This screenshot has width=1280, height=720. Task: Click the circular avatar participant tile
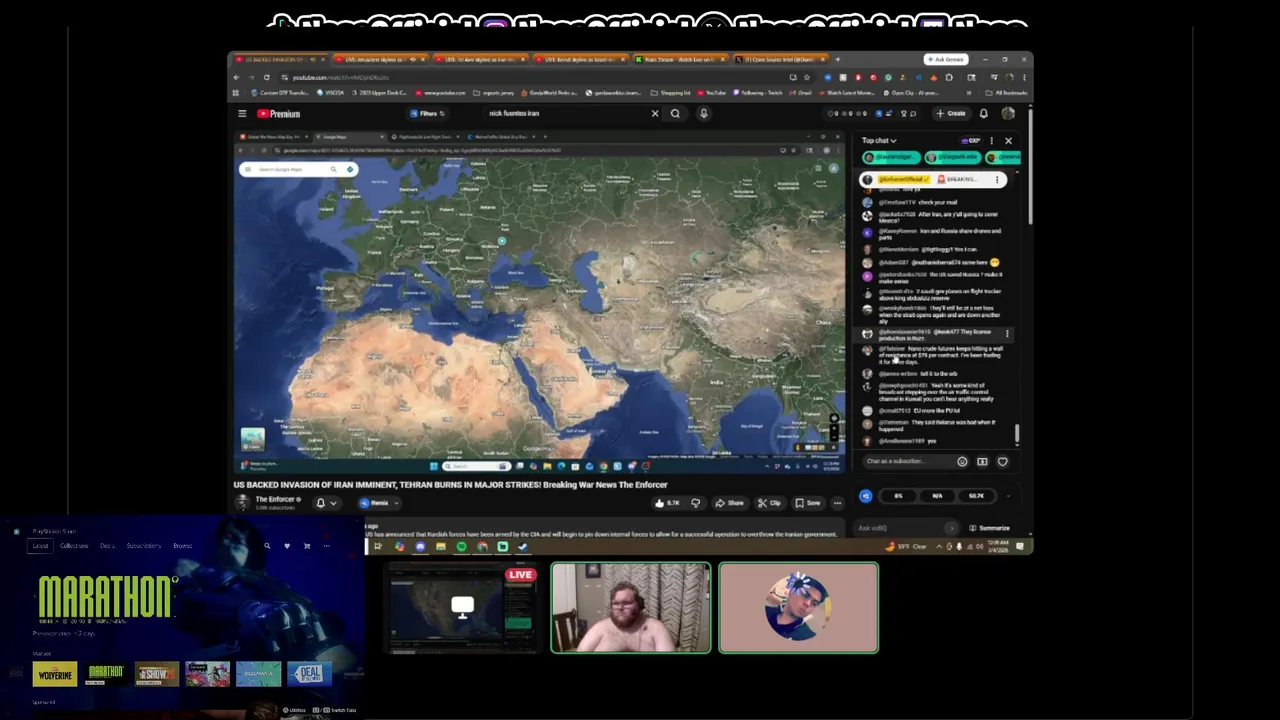pyautogui.click(x=799, y=608)
